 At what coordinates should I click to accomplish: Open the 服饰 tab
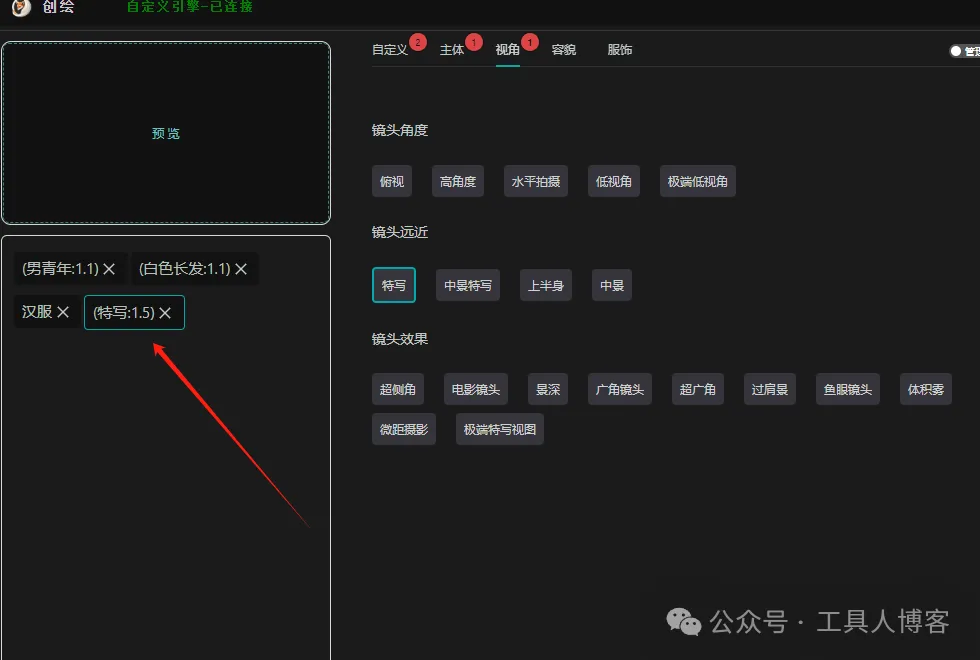pos(619,48)
